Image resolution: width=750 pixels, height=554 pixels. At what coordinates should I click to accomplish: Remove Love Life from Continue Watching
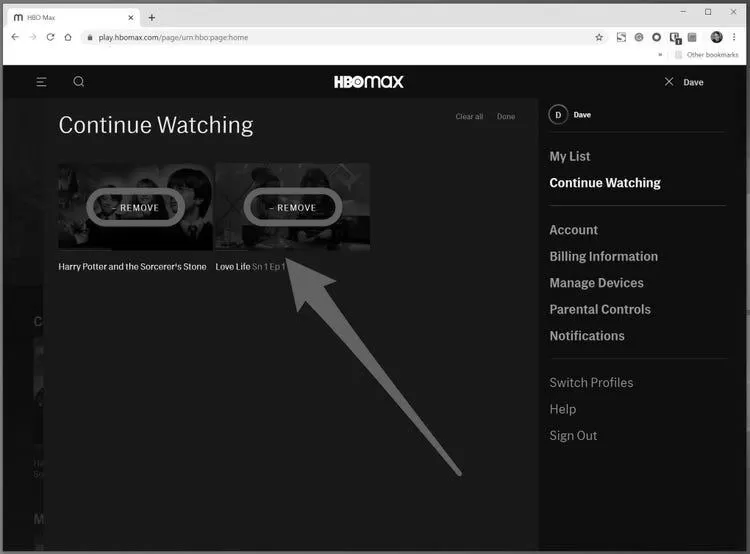[293, 207]
